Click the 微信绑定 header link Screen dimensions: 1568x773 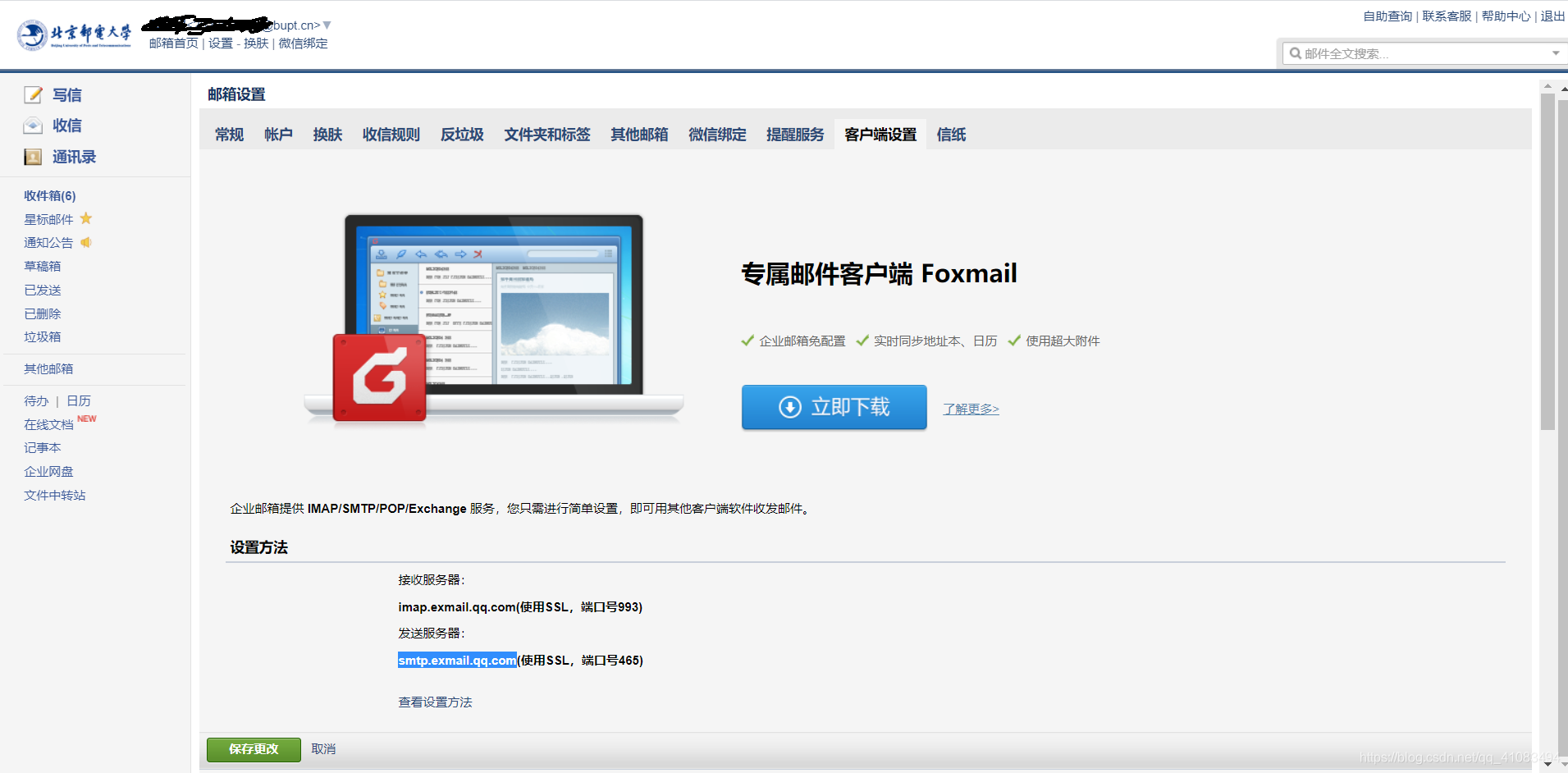303,43
